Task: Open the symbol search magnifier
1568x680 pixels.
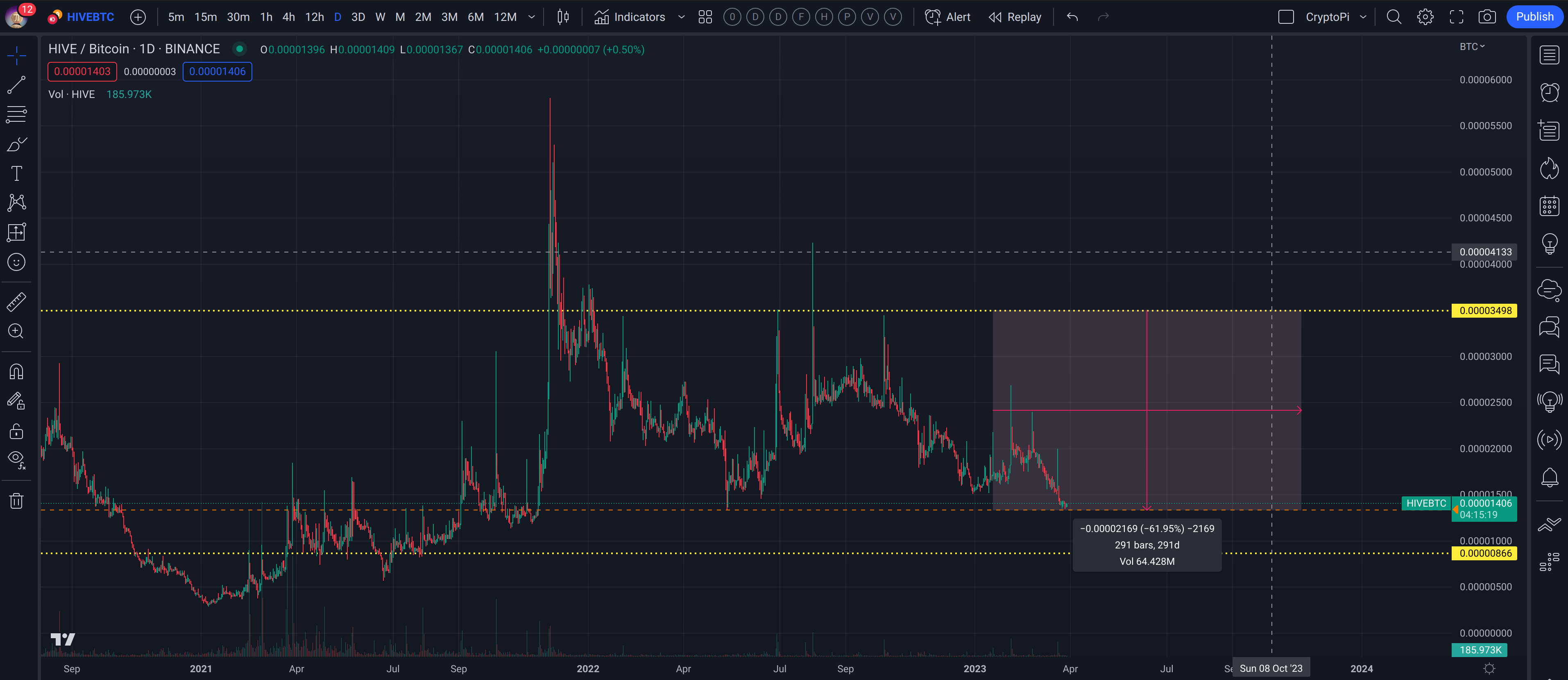Action: [x=1394, y=17]
